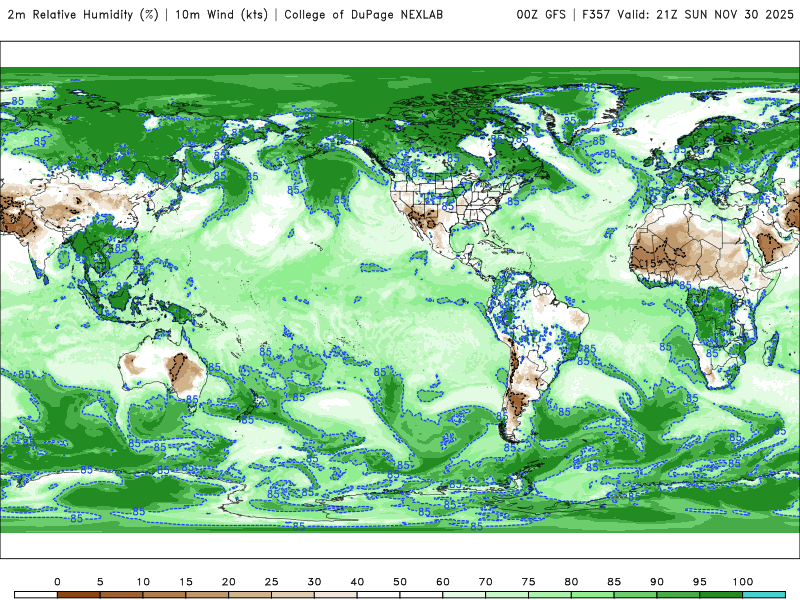Click the '2m Relative Humidity (%)' title text
This screenshot has height=600, width=800.
(83, 15)
